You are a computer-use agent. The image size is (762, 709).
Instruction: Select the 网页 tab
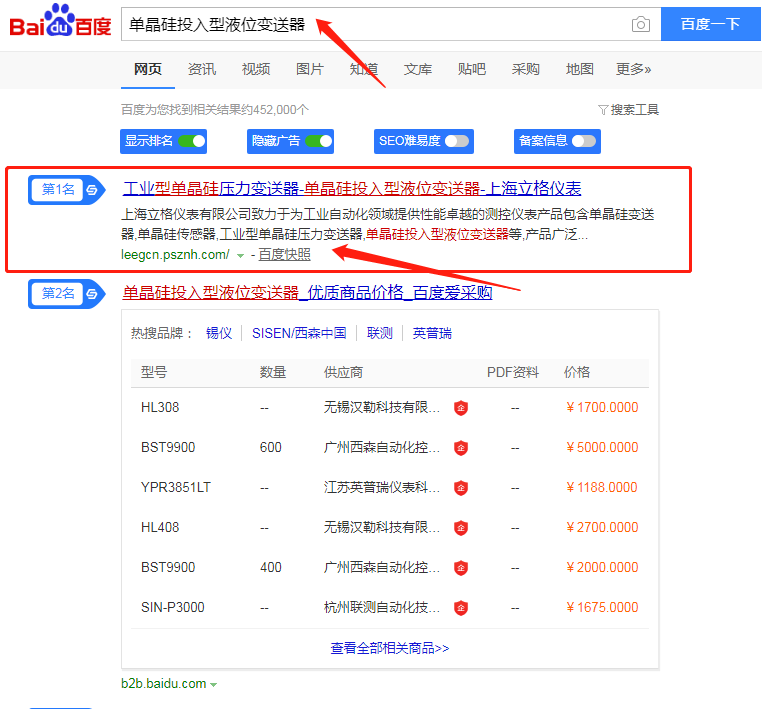click(148, 69)
